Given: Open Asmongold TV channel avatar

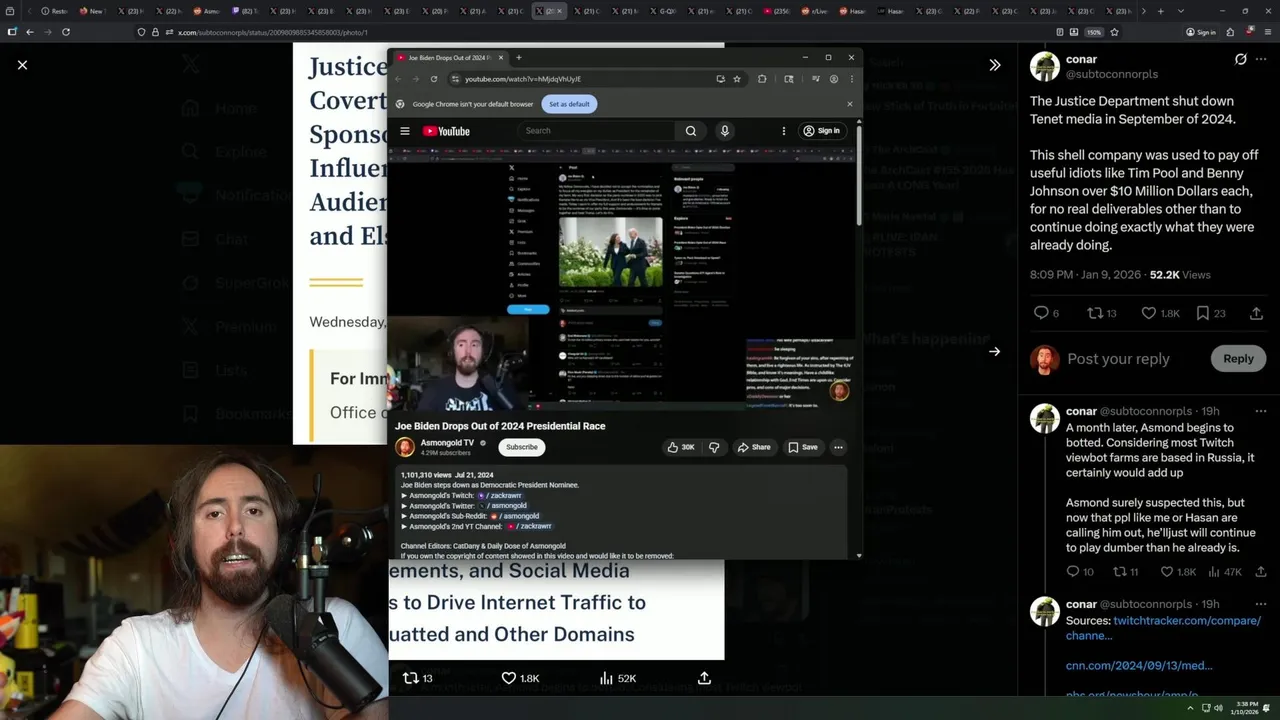Looking at the screenshot, I should (405, 447).
